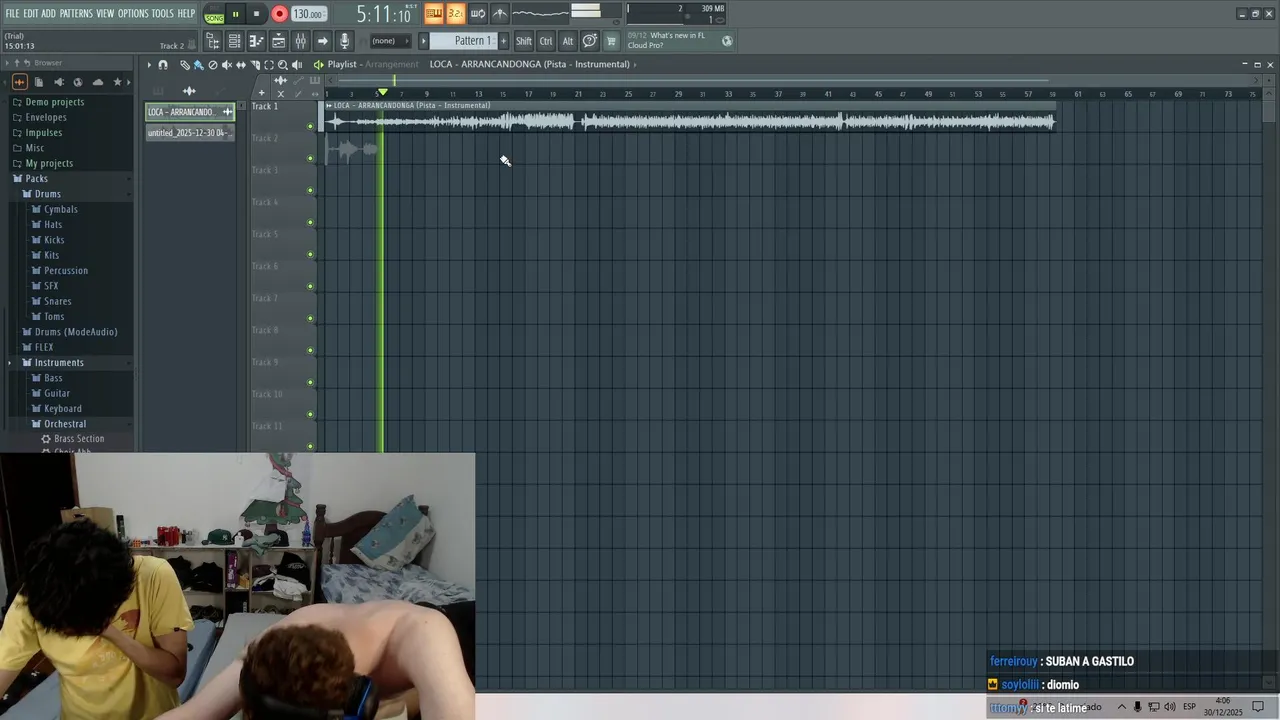Open the ADD menu

click(x=49, y=14)
